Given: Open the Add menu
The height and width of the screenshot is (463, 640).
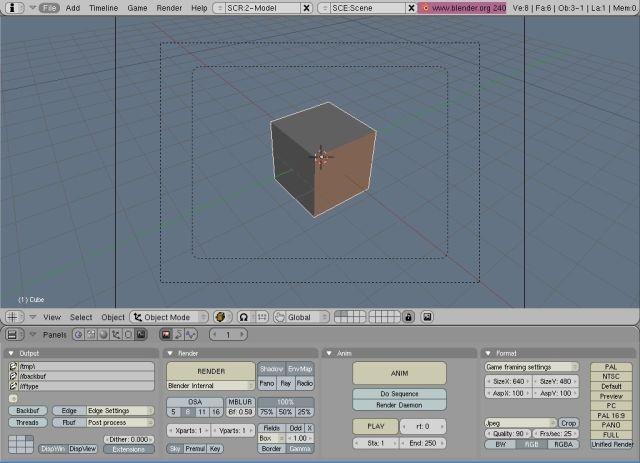Looking at the screenshot, I should coord(73,8).
